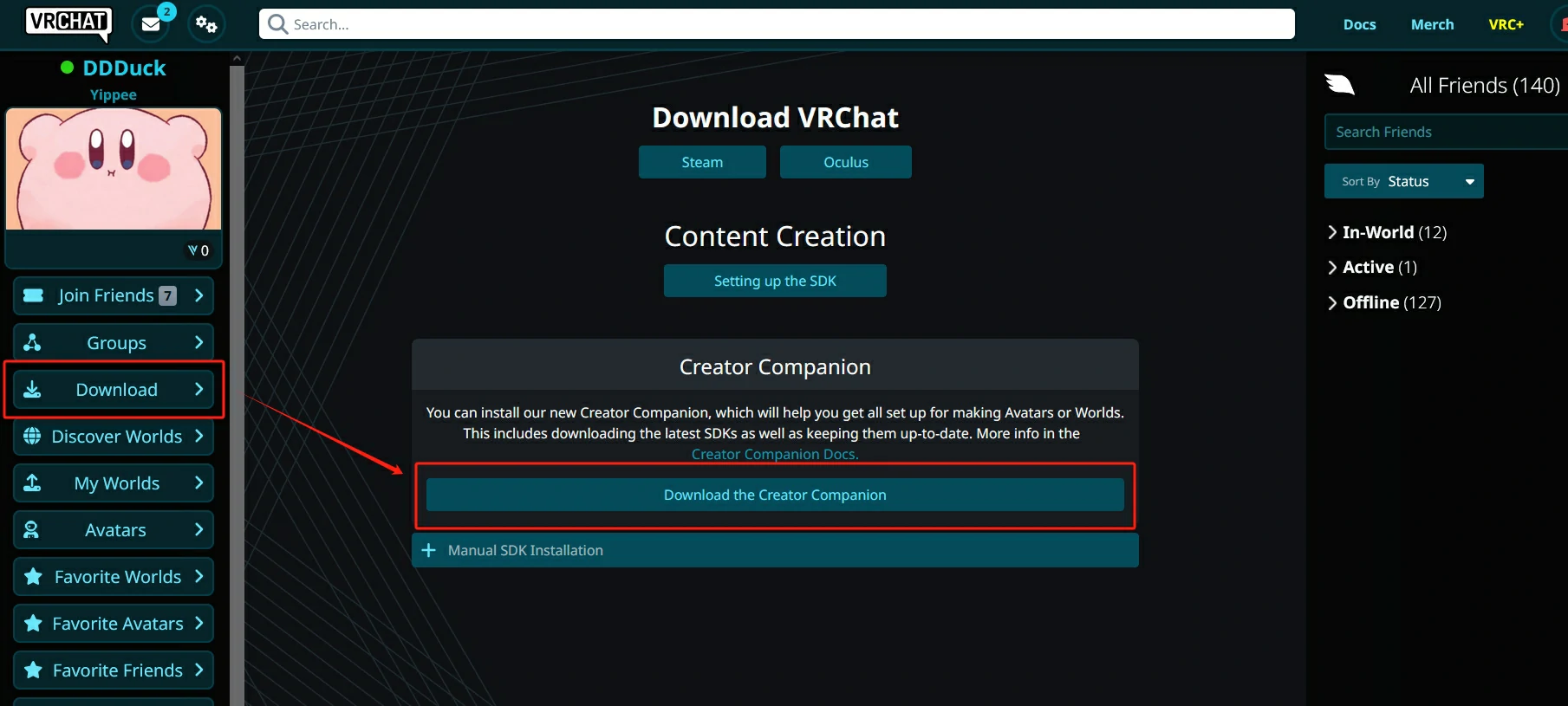Open the Merch link in header
1568x706 pixels.
click(1432, 24)
